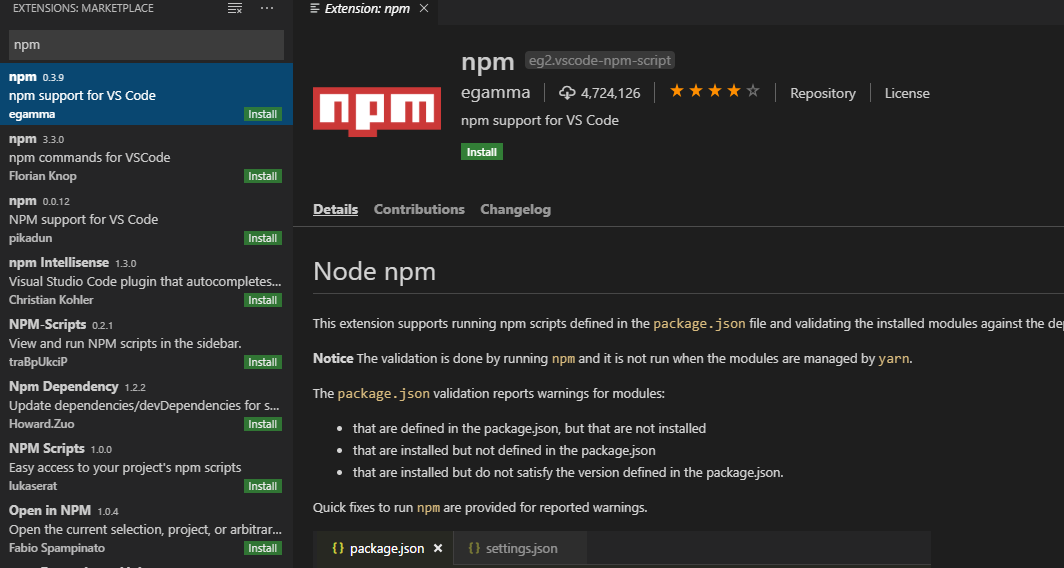The width and height of the screenshot is (1064, 568).
Task: Install npm Intellisense extension
Action: [x=263, y=300]
